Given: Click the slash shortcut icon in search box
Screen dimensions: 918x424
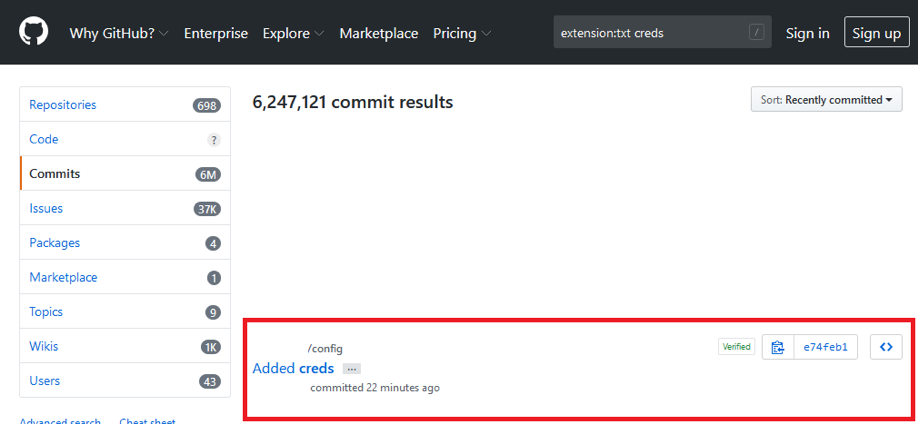Looking at the screenshot, I should tap(756, 33).
